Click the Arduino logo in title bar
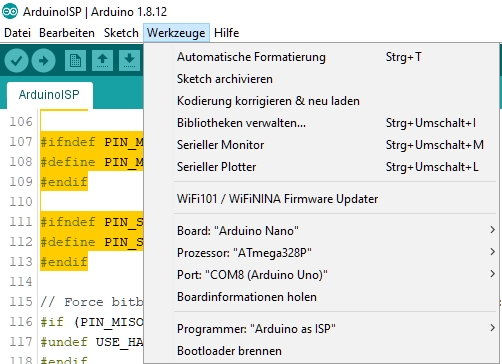The height and width of the screenshot is (364, 502). click(x=10, y=12)
